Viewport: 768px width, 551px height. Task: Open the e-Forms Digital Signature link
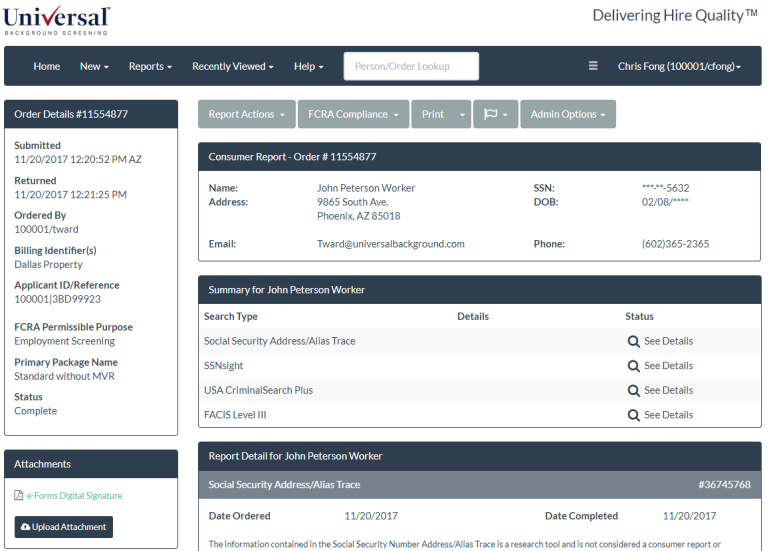(74, 496)
